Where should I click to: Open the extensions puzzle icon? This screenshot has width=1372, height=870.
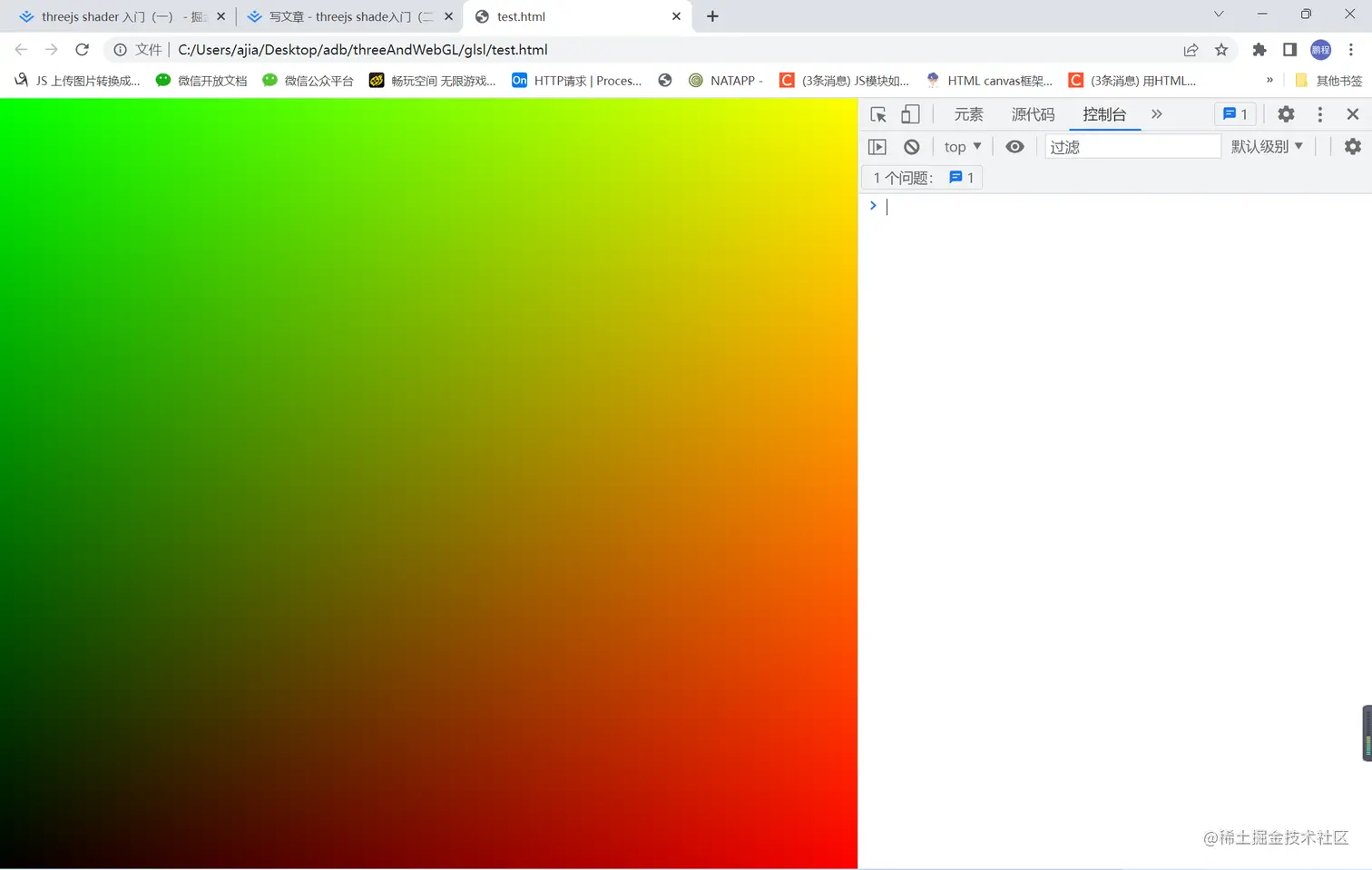coord(1259,50)
